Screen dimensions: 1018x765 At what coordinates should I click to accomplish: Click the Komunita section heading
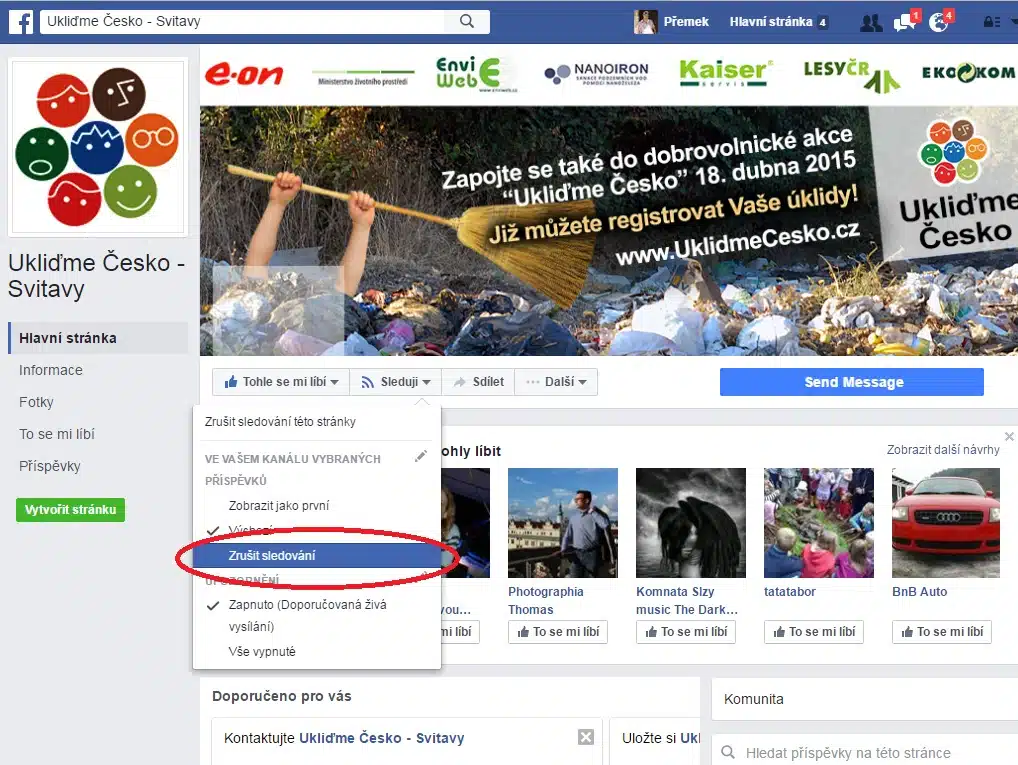[754, 699]
